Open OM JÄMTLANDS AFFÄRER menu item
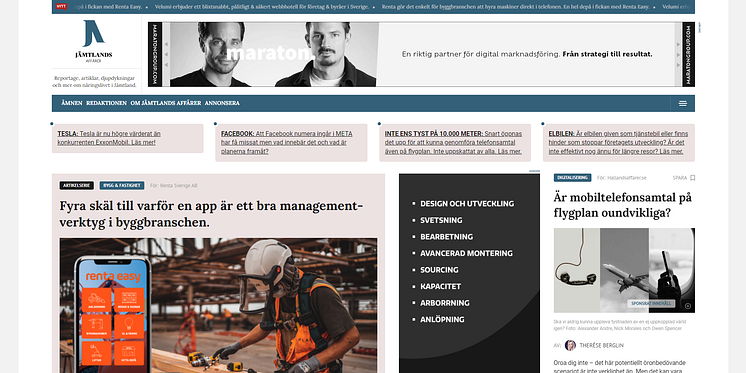This screenshot has width=746, height=373. coord(166,103)
